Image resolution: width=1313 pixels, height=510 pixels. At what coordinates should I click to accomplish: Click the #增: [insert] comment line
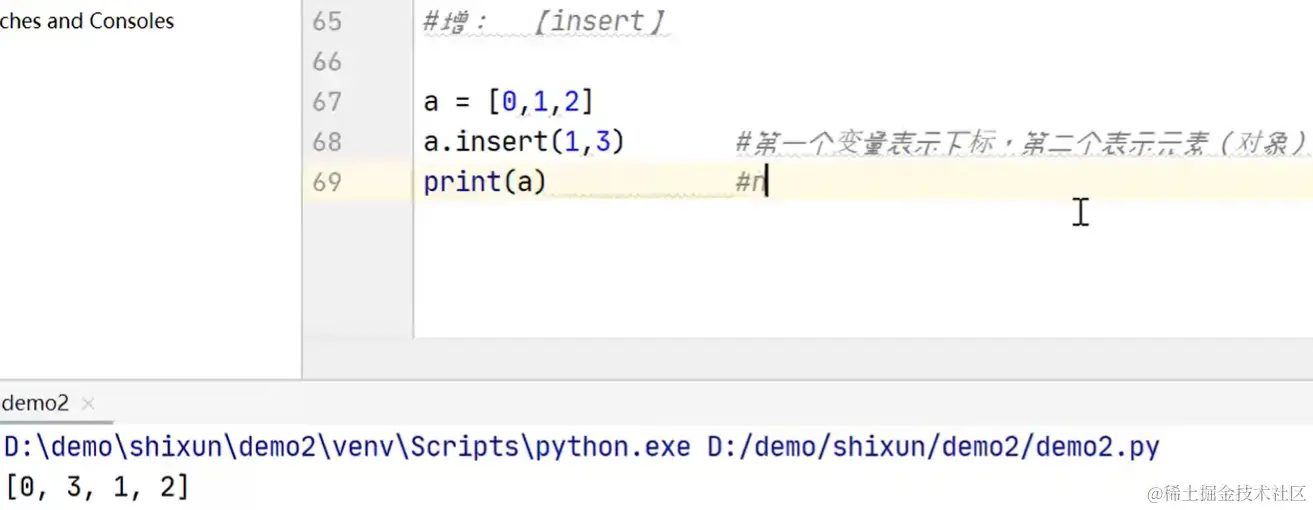pyautogui.click(x=545, y=22)
